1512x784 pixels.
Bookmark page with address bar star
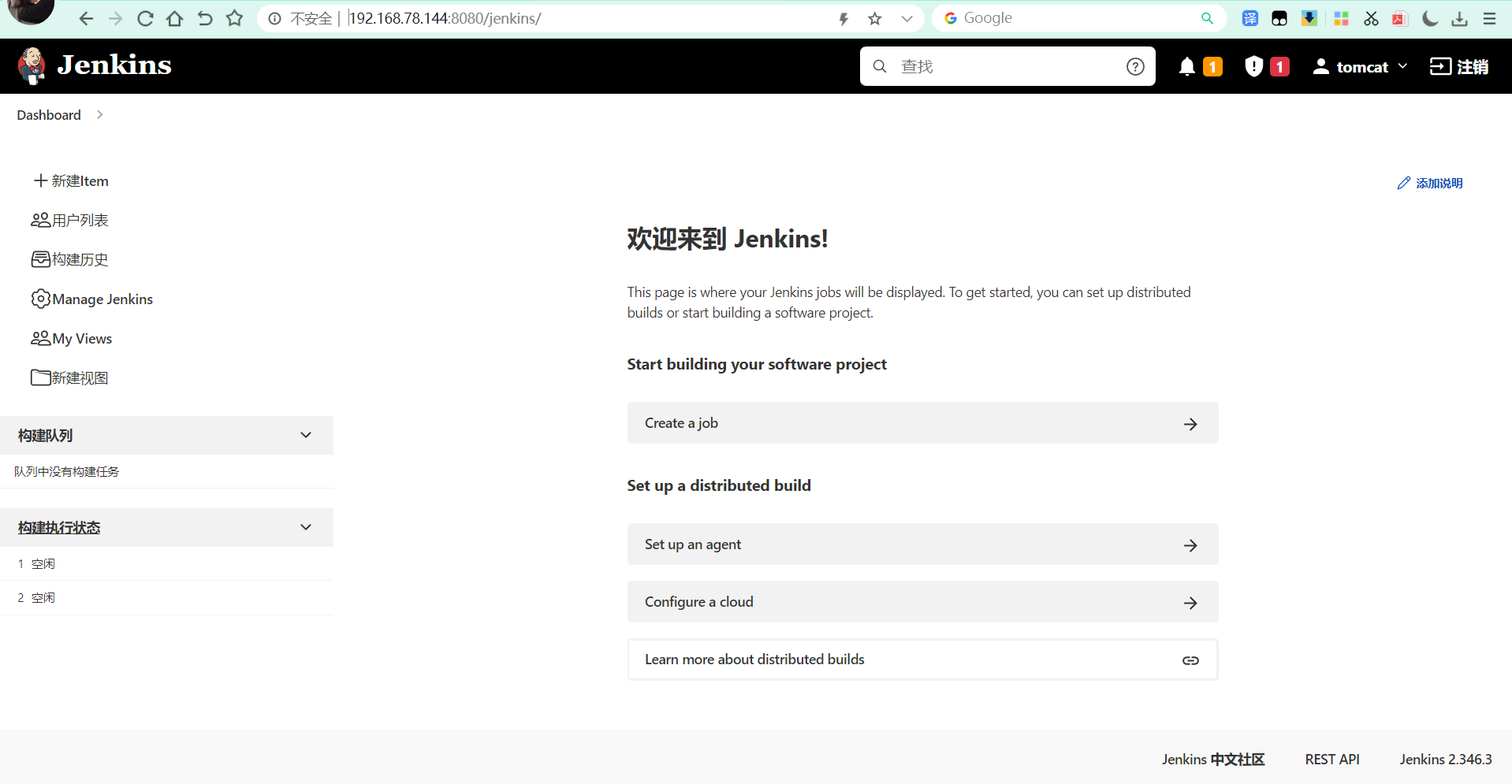(x=875, y=19)
